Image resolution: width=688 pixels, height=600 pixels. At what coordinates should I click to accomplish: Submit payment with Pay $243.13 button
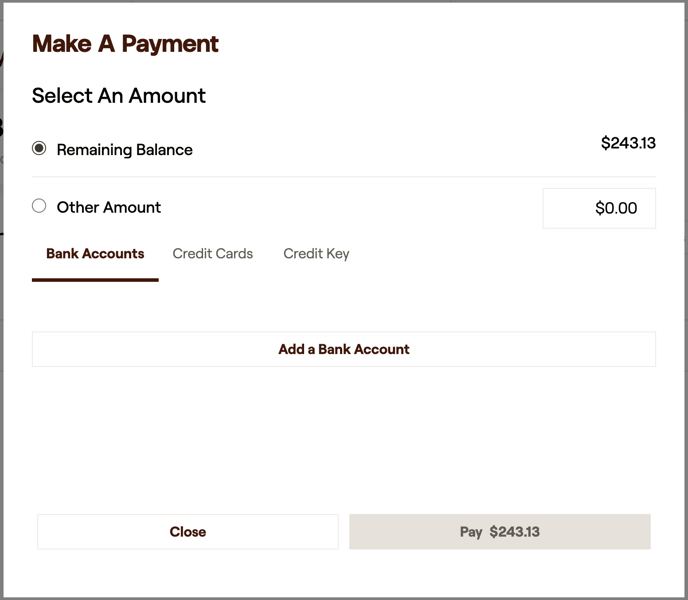pos(499,532)
